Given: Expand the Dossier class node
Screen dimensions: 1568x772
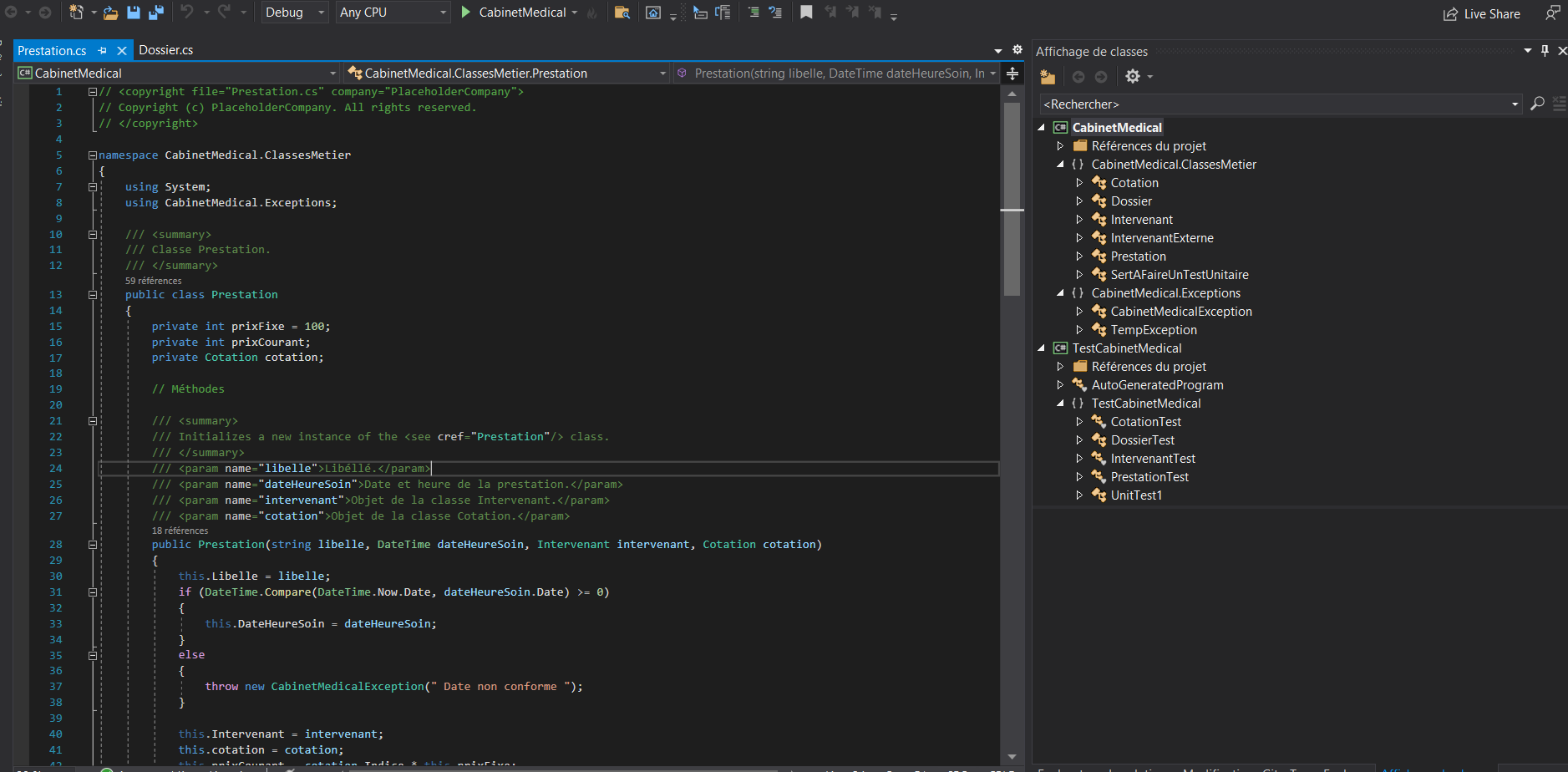Looking at the screenshot, I should (1079, 201).
